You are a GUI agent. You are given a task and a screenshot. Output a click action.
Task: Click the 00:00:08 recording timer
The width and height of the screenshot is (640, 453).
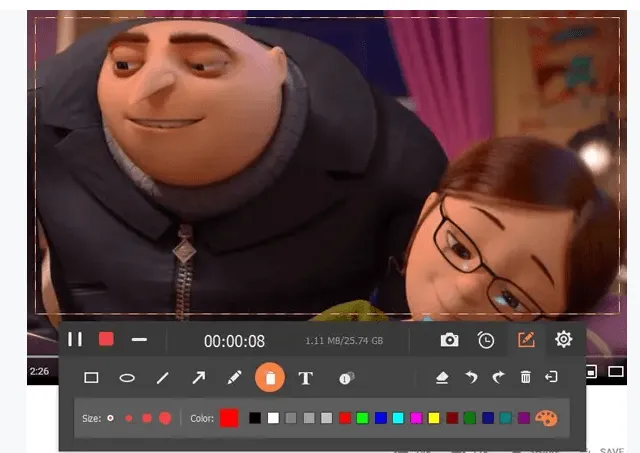click(x=234, y=341)
